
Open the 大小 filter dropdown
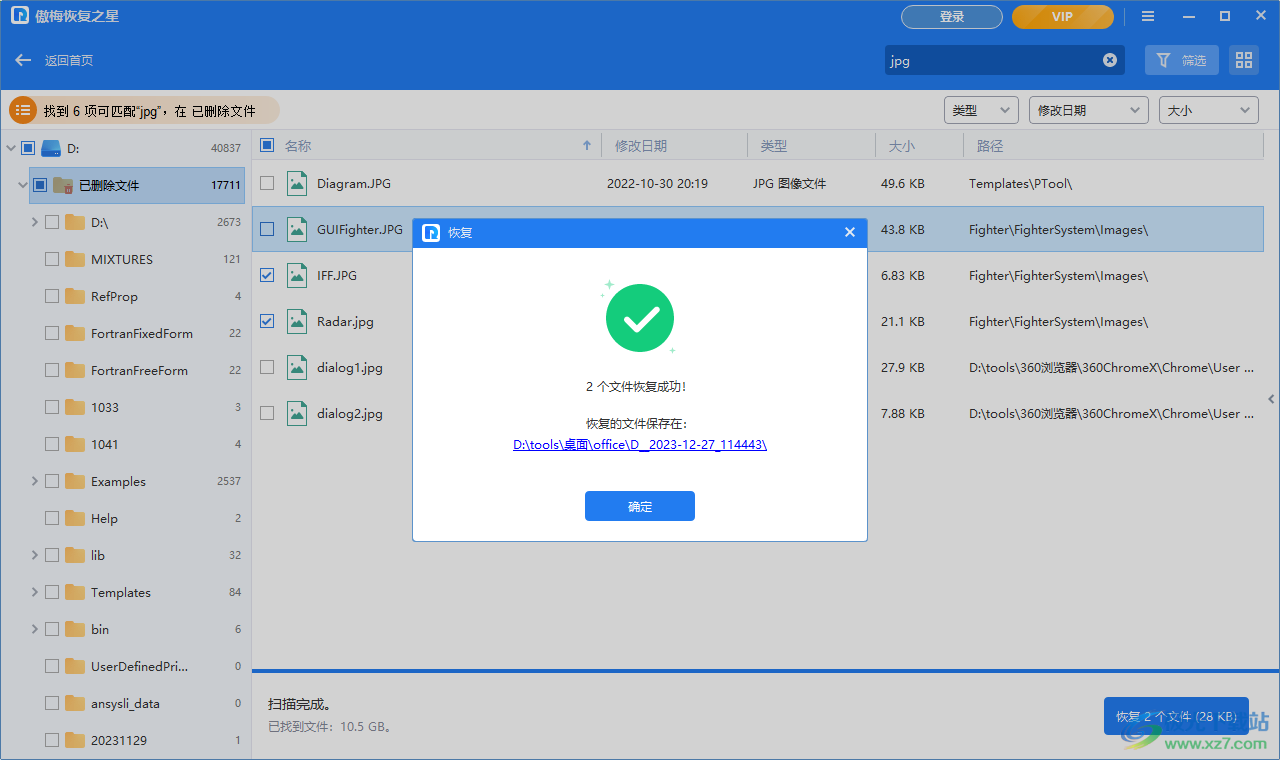pos(1208,110)
